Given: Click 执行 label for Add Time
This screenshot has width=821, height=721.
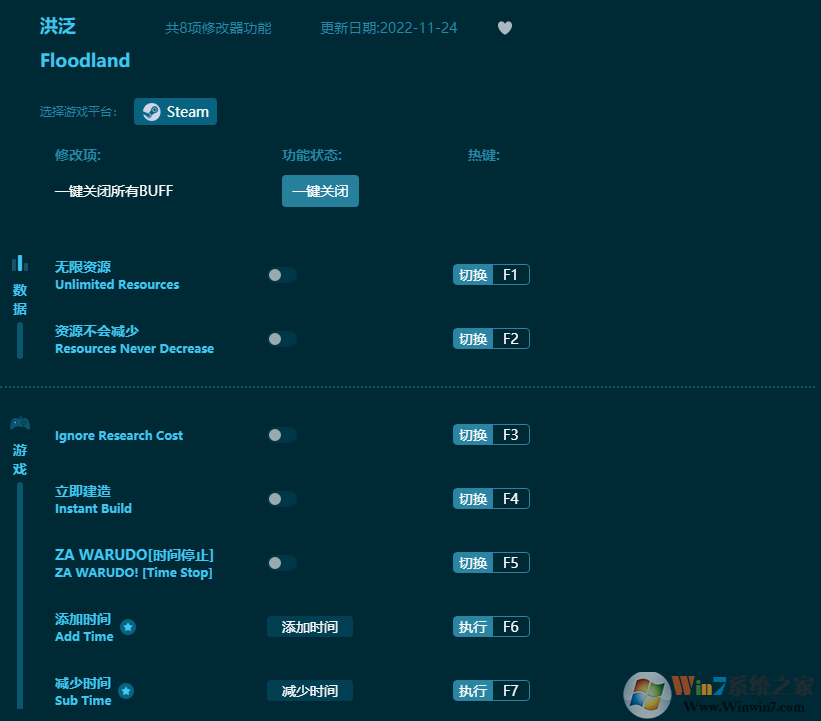Looking at the screenshot, I should [473, 627].
